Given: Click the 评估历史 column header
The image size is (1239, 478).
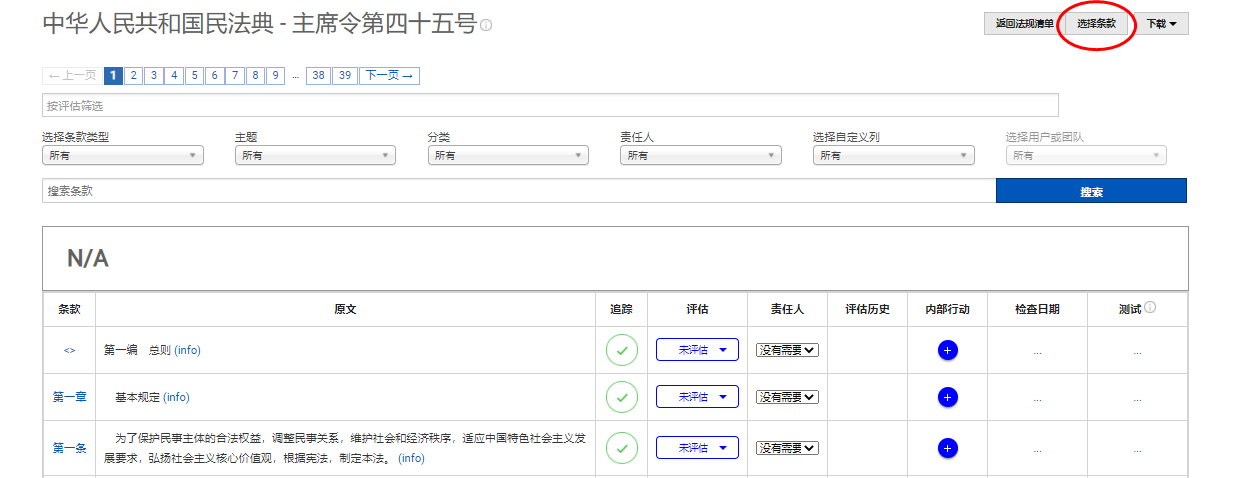Looking at the screenshot, I should 868,309.
